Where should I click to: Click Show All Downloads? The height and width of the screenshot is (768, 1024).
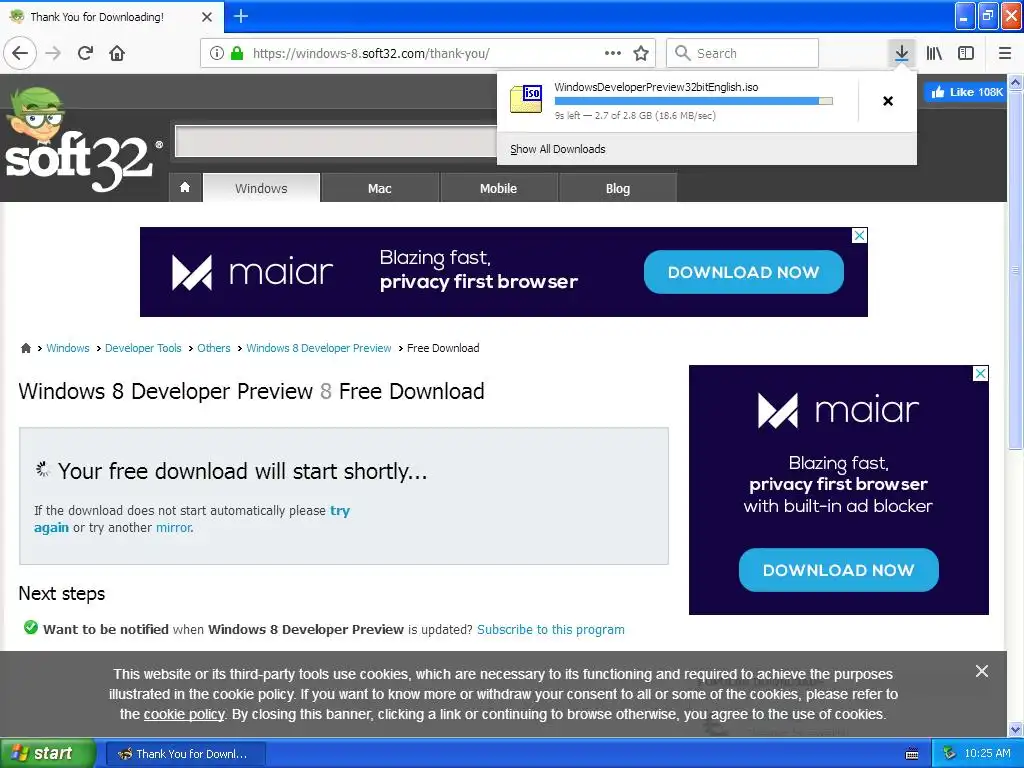click(x=558, y=149)
